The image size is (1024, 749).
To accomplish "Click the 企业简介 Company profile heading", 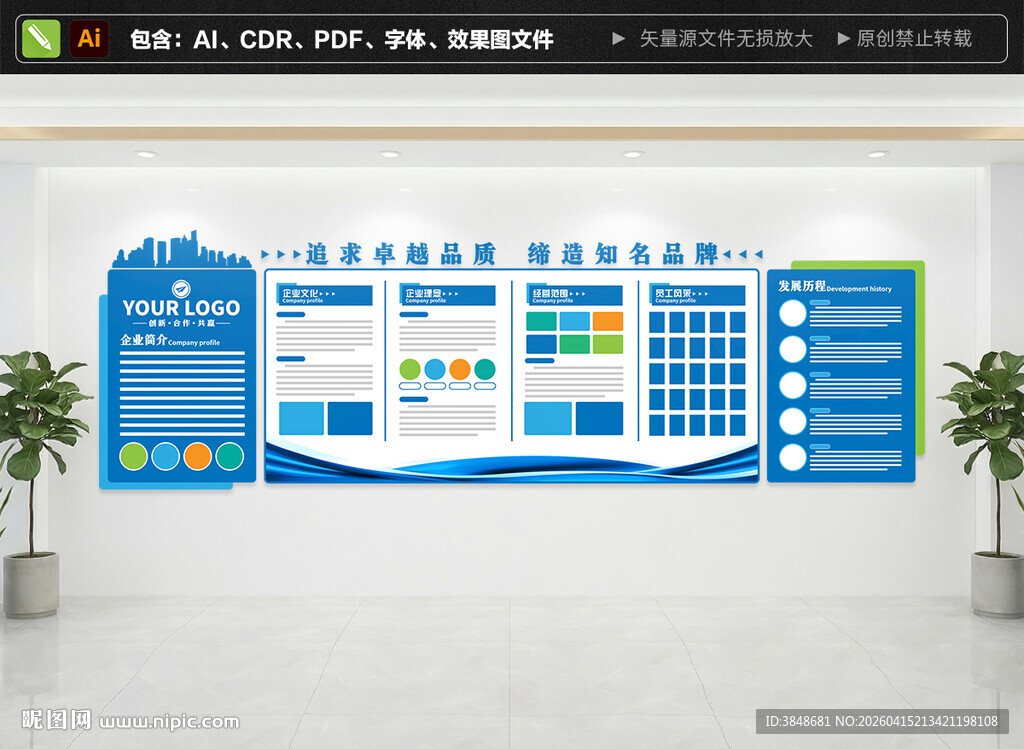I will (x=170, y=340).
